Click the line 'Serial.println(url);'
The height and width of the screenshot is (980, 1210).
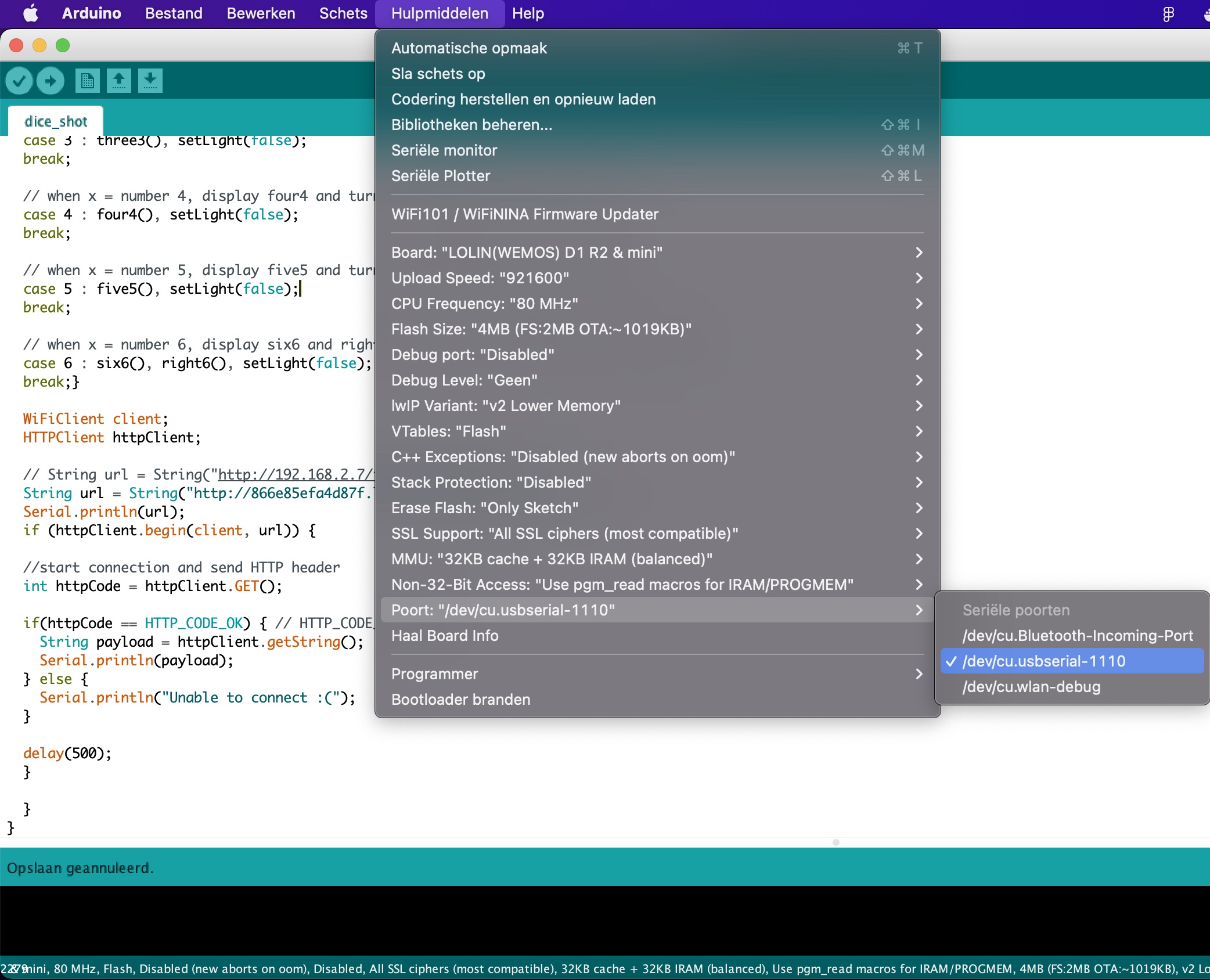[104, 511]
